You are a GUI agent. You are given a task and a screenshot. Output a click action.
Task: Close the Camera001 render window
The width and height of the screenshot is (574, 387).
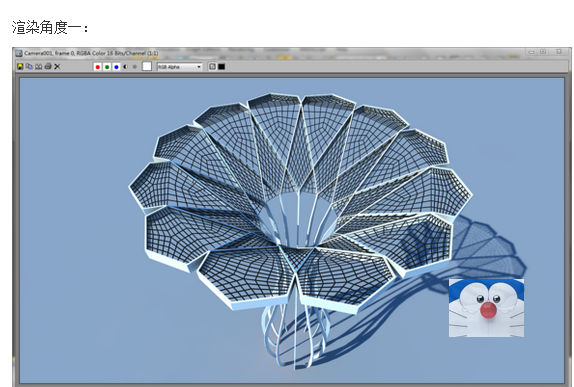559,52
